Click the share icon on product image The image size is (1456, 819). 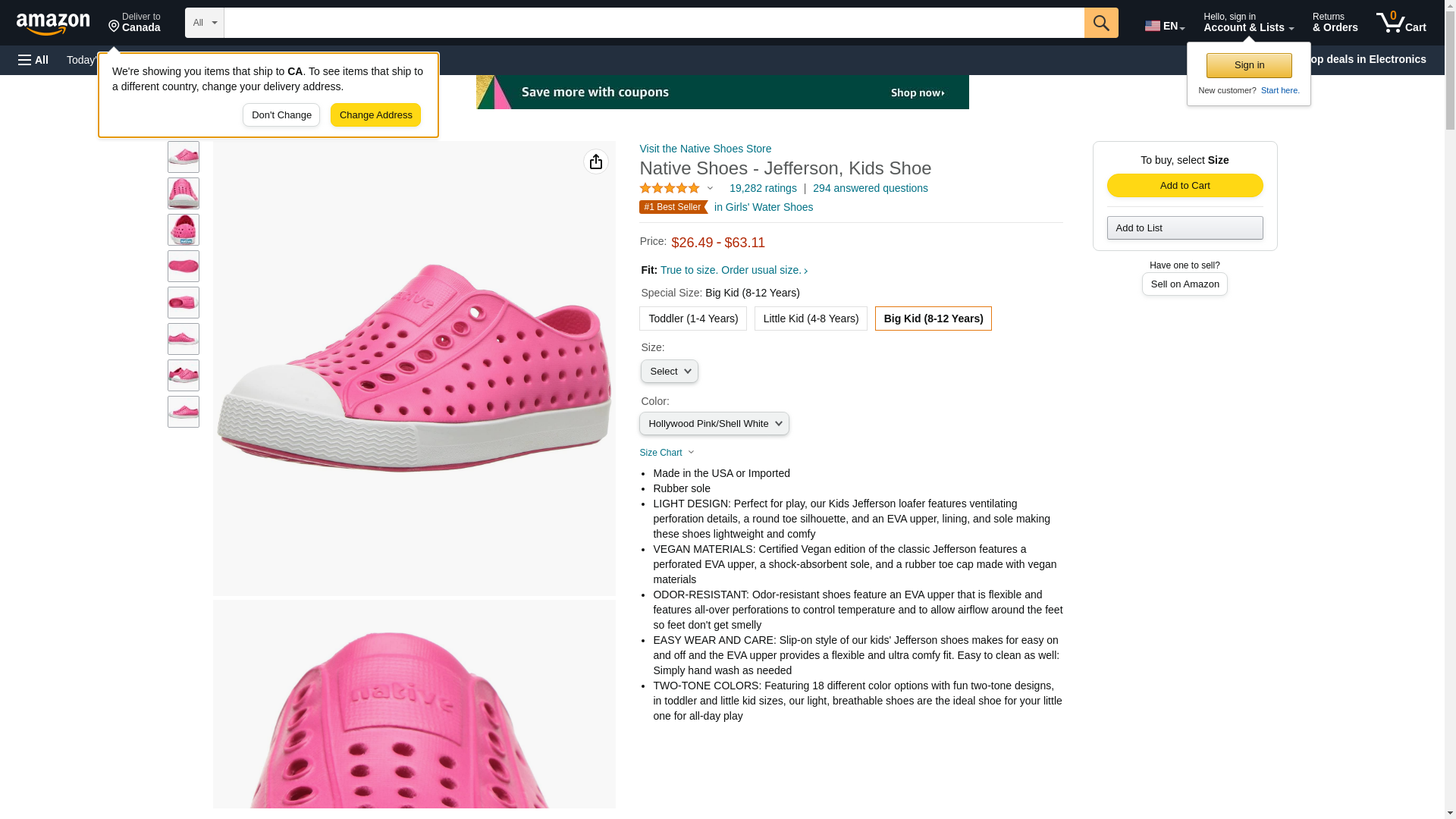point(596,162)
